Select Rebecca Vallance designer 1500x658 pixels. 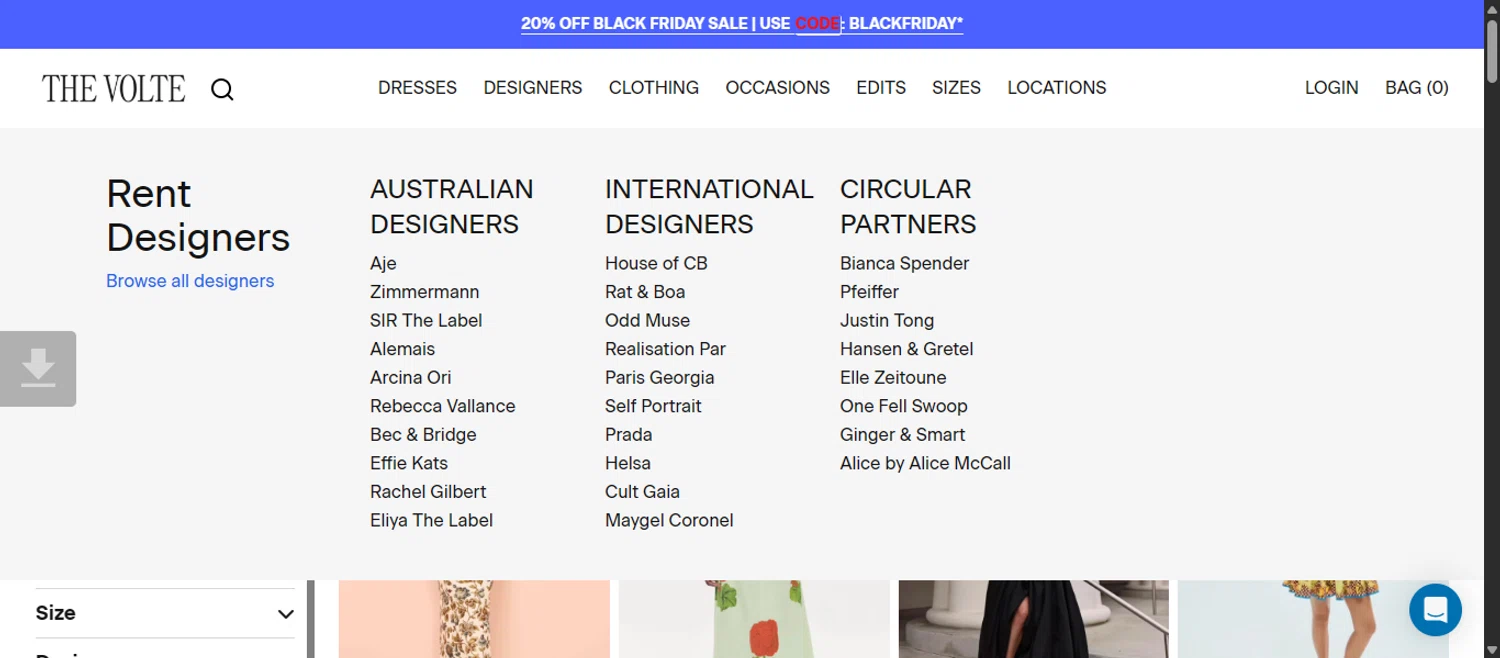click(x=443, y=406)
